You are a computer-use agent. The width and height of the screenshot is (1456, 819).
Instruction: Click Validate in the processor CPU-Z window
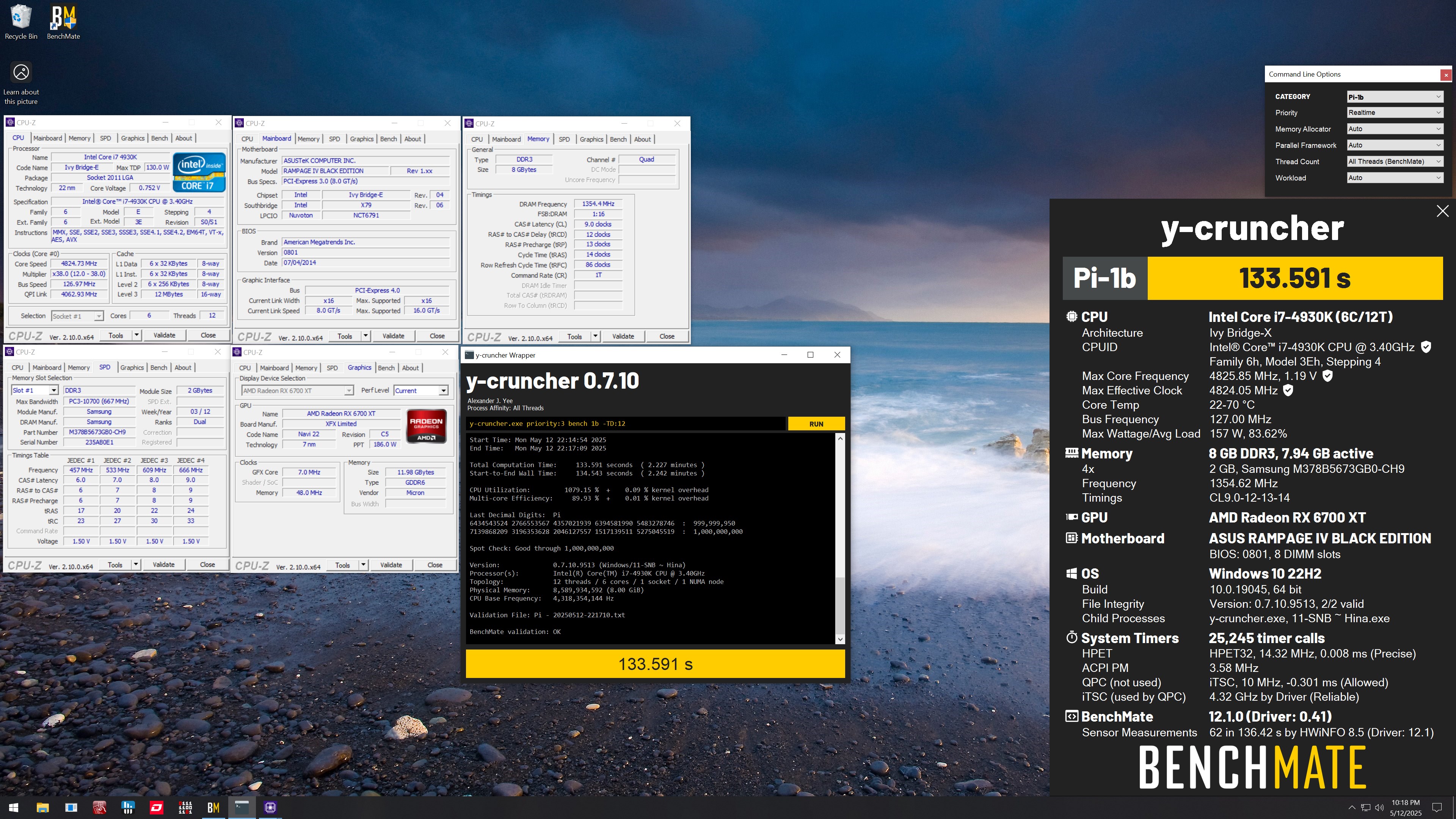(165, 335)
